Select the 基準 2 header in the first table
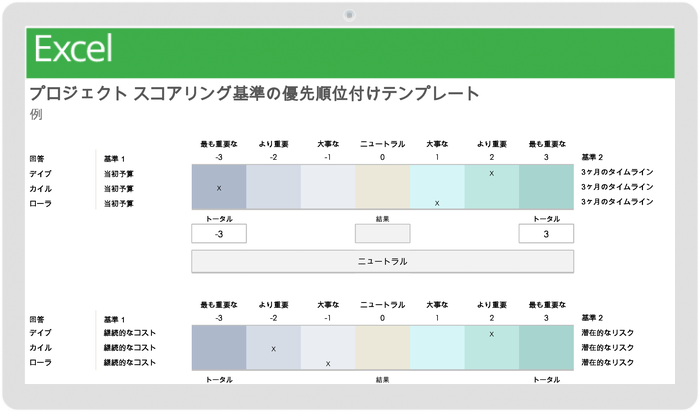This screenshot has width=700, height=412. click(x=592, y=158)
